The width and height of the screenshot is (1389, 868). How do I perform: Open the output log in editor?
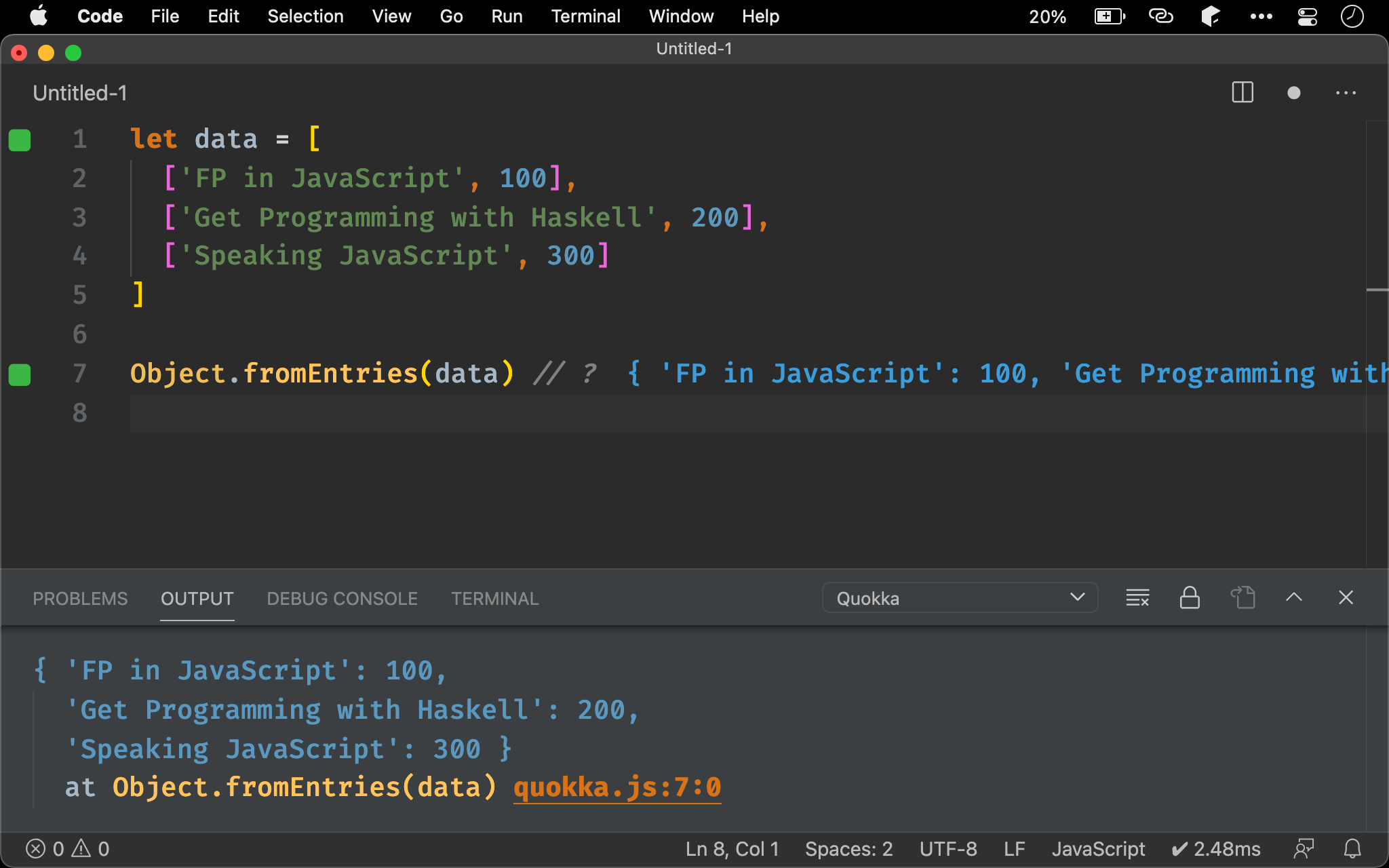[x=1243, y=598]
